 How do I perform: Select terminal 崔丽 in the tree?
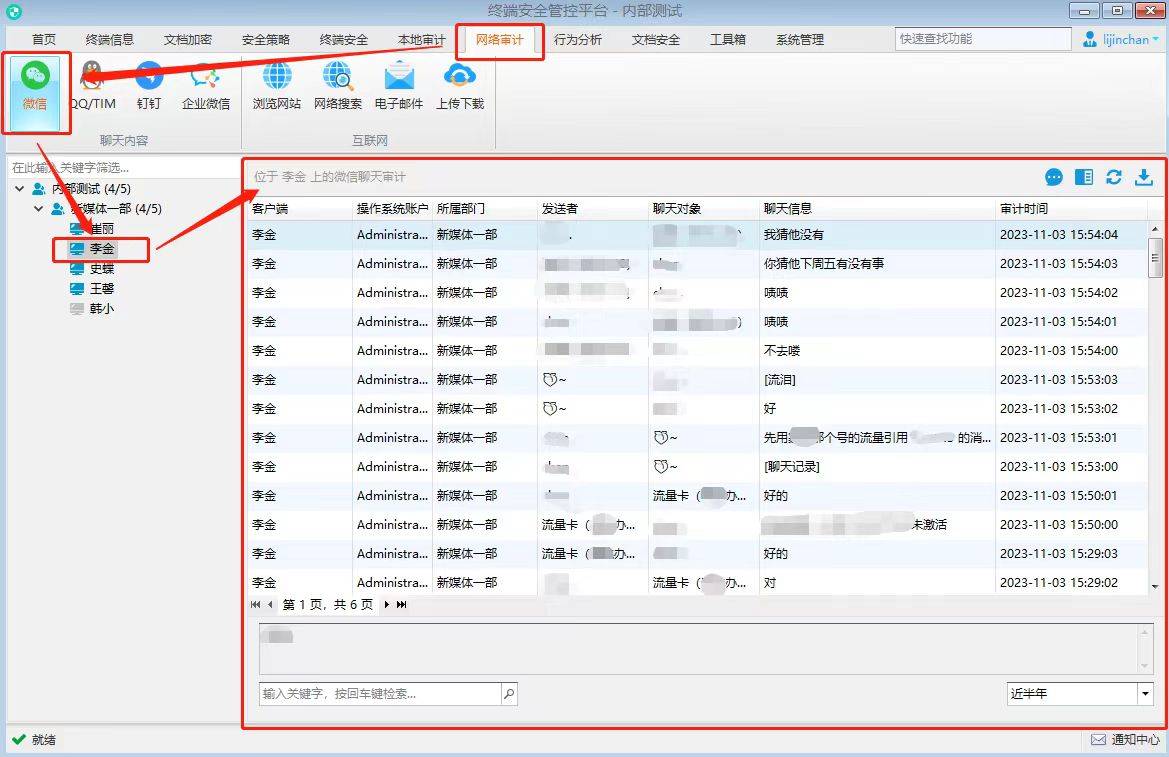coord(92,228)
